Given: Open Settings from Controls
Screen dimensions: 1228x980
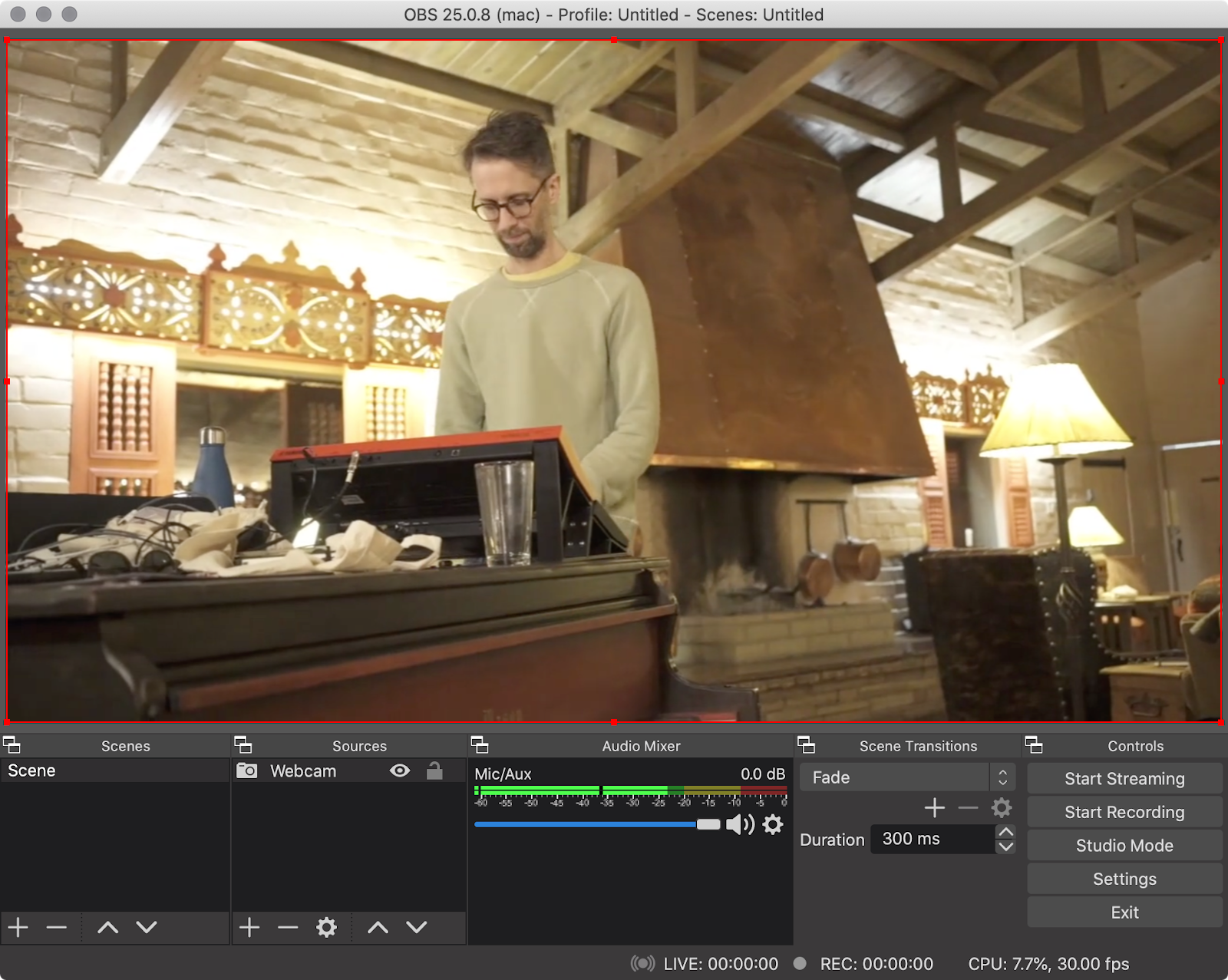Looking at the screenshot, I should pos(1124,879).
